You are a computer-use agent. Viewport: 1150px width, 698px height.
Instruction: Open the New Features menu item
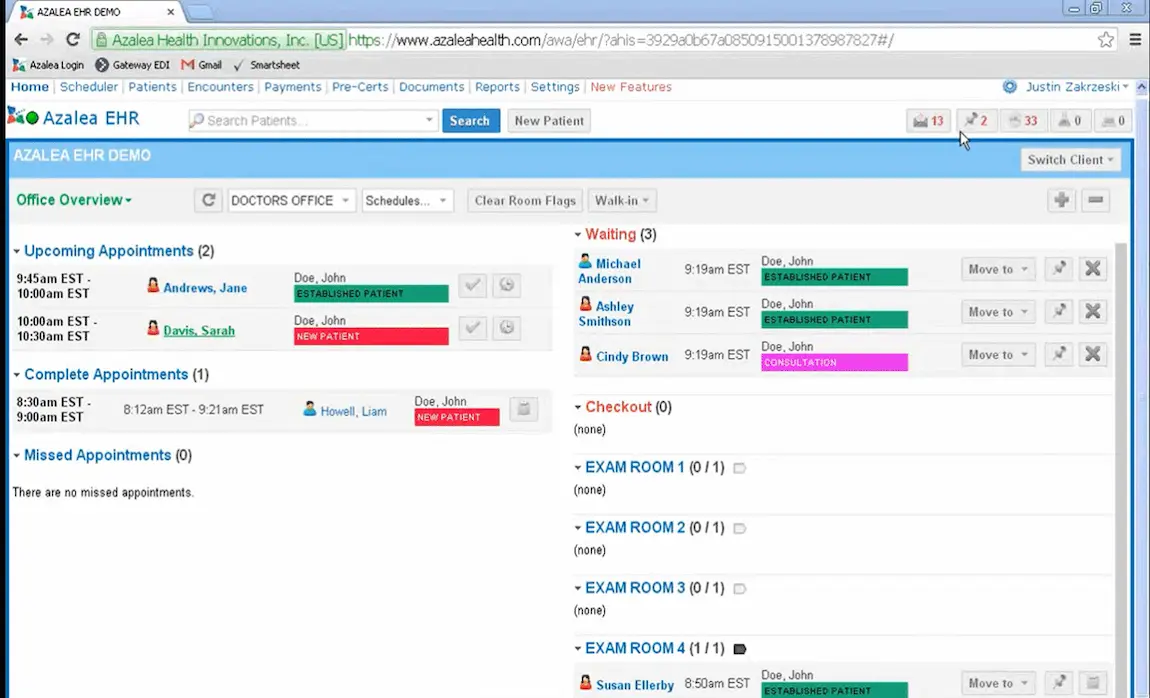point(630,87)
